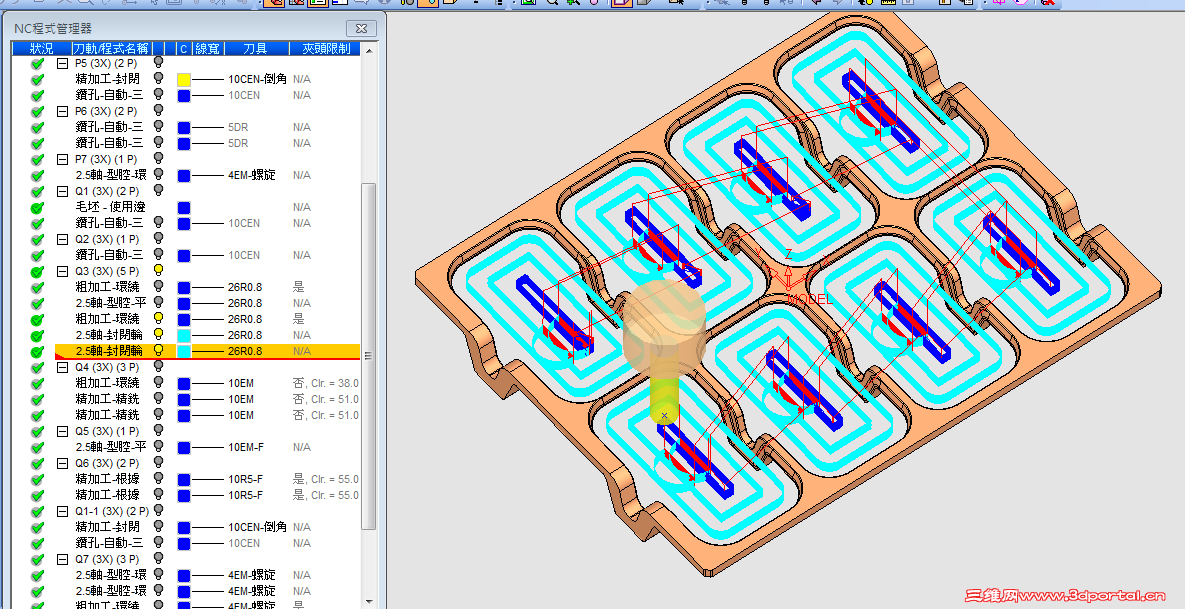
Task: Click the scroll-up arrow of program list
Action: (x=369, y=48)
